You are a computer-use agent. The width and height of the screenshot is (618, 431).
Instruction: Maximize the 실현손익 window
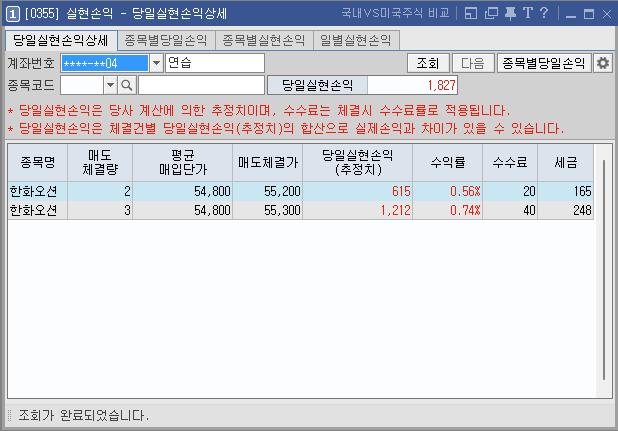click(589, 15)
